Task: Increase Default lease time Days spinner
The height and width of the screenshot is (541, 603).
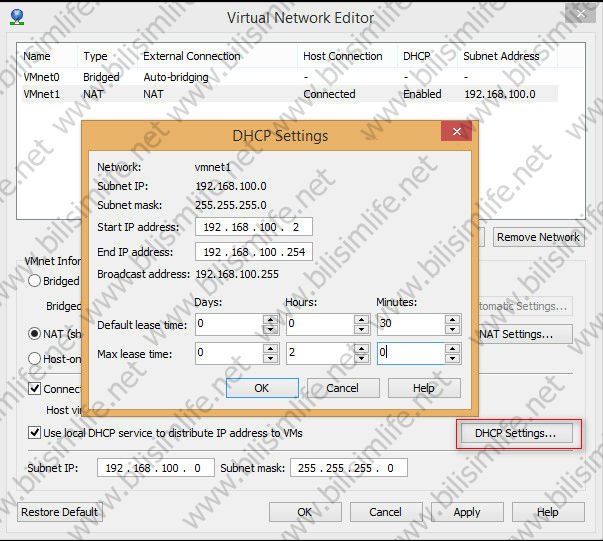Action: (269, 319)
